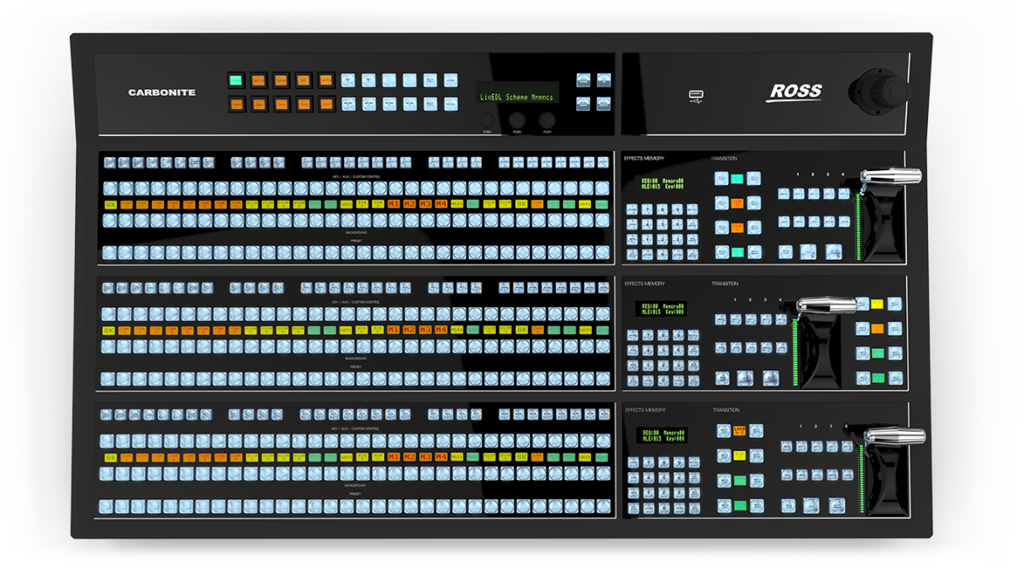Toggle green button at top of first Transition column
Image resolution: width=1024 pixels, height=568 pixels.
[x=738, y=179]
